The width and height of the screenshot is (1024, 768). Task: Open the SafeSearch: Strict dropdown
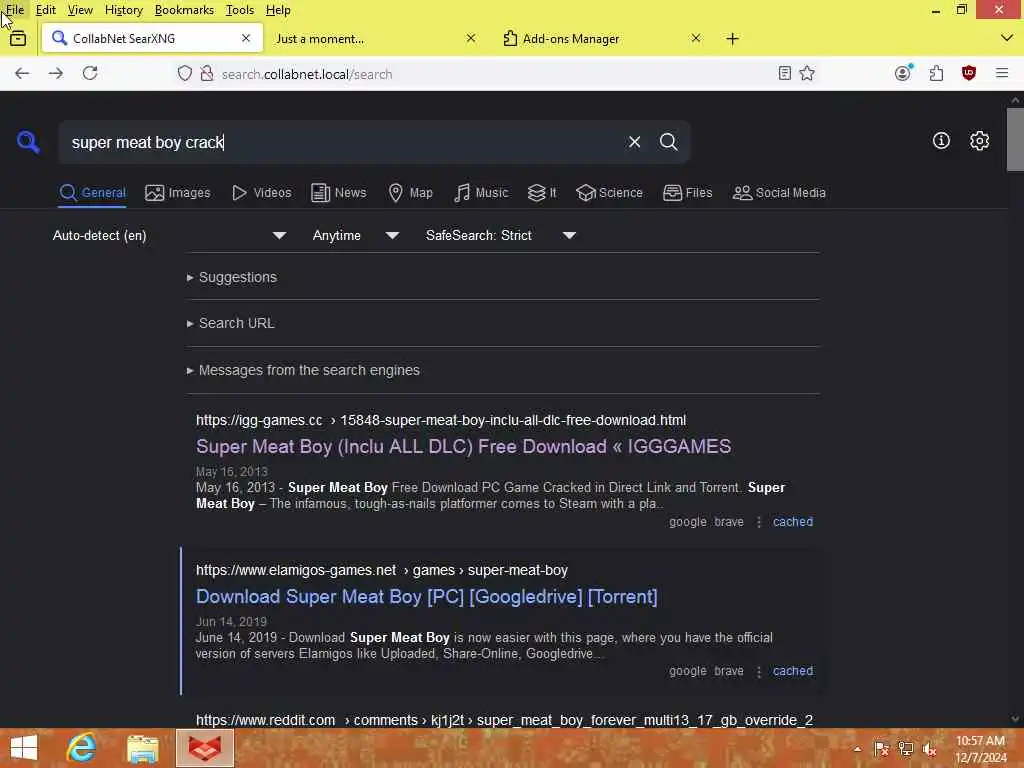point(501,236)
